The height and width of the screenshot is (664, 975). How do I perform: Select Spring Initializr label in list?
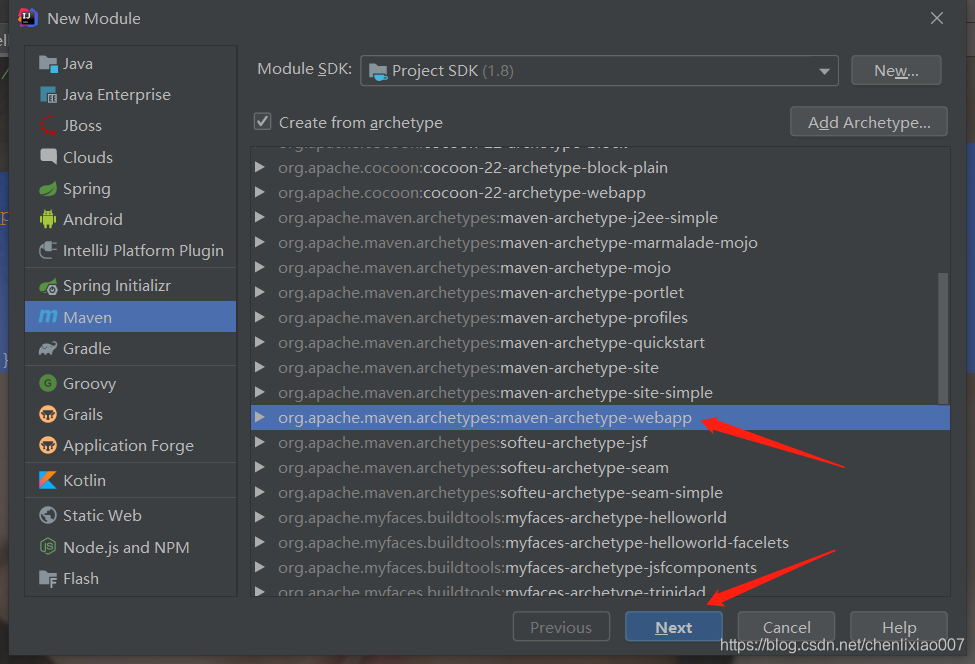pos(116,286)
